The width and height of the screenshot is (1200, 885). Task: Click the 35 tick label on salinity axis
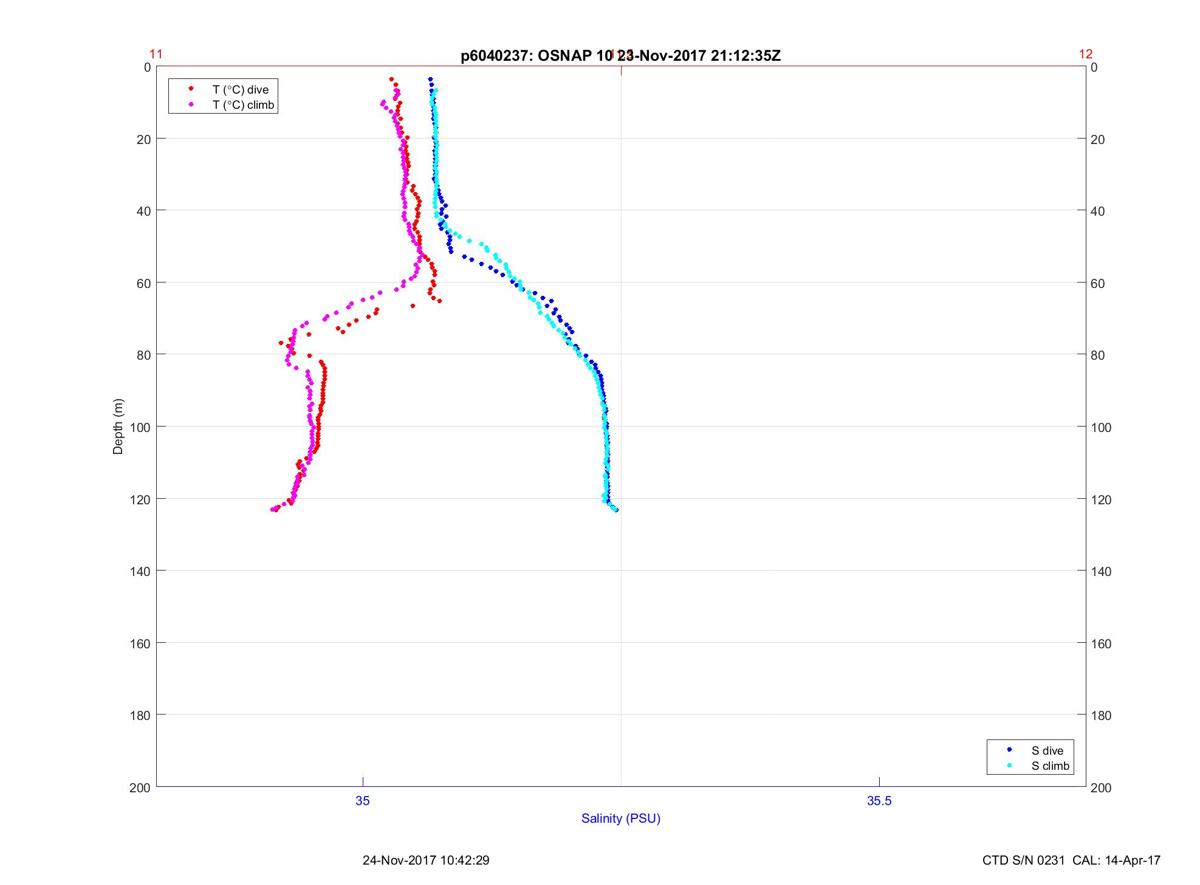coord(363,801)
